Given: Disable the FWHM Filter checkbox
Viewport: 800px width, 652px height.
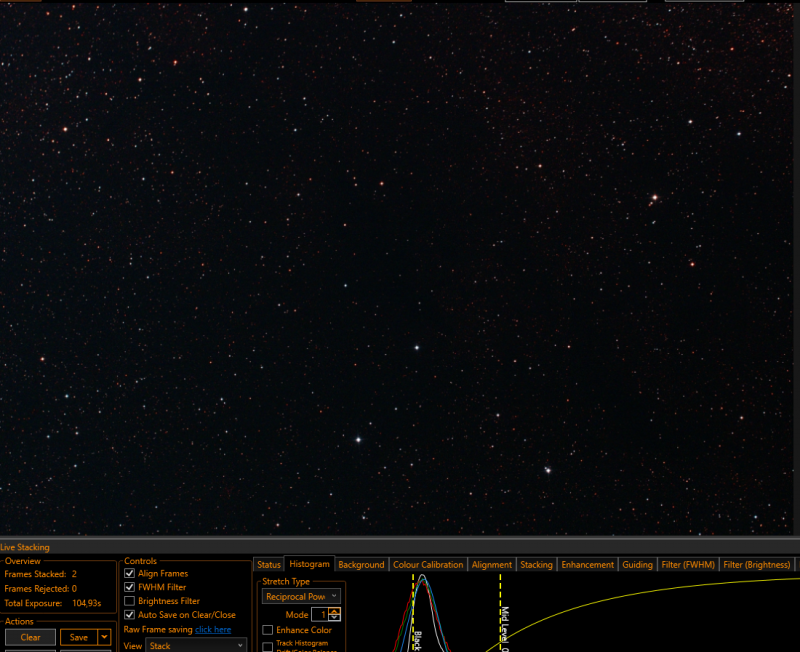Looking at the screenshot, I should point(130,587).
